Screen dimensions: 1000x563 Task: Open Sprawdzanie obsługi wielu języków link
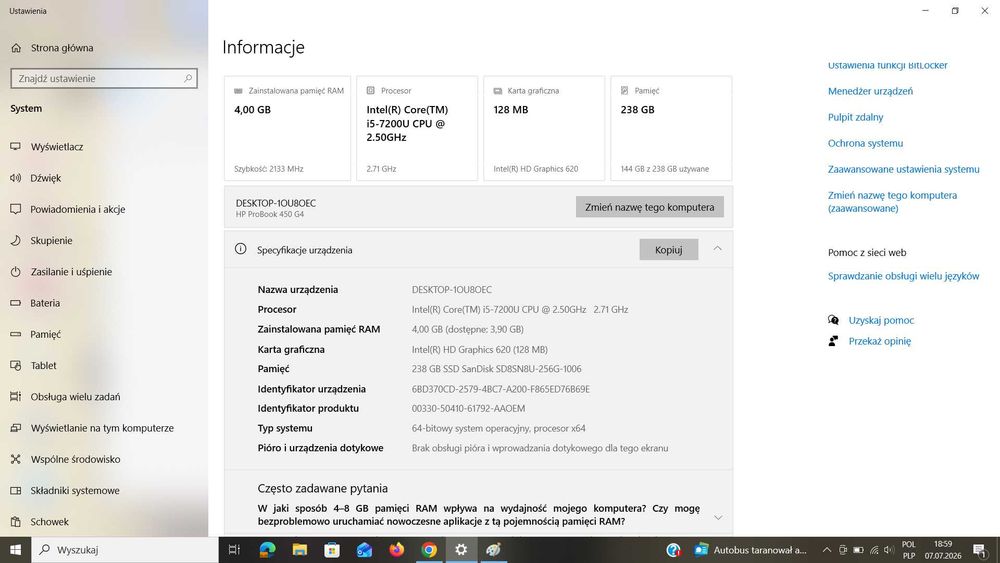(903, 276)
